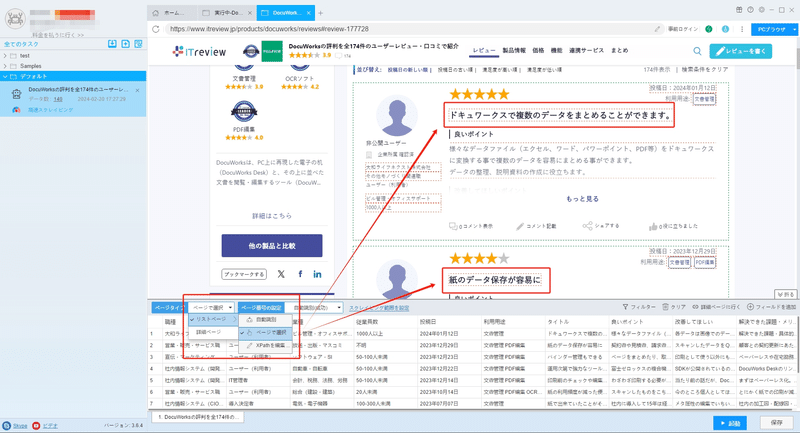
Task: Click the ブックマークする button
Action: click(x=244, y=274)
